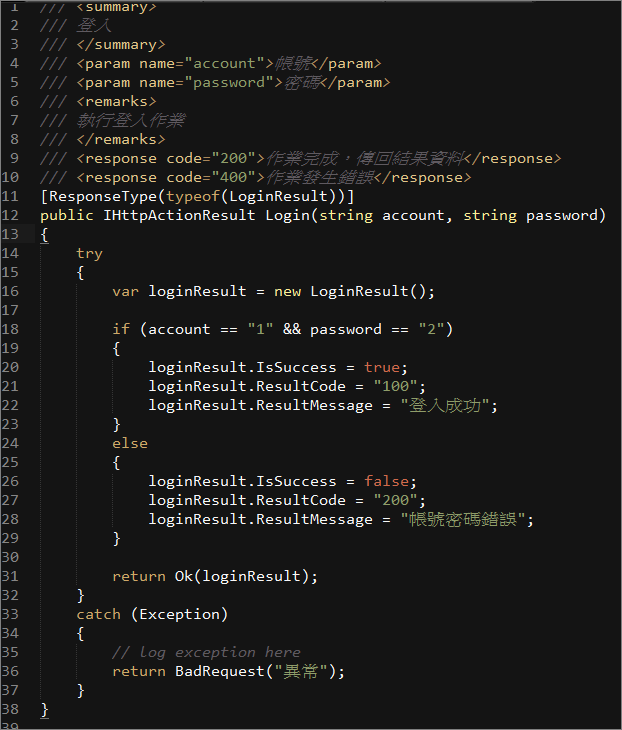Click "password" in param name on line 5
Screen dimensions: 622x730
229,82
